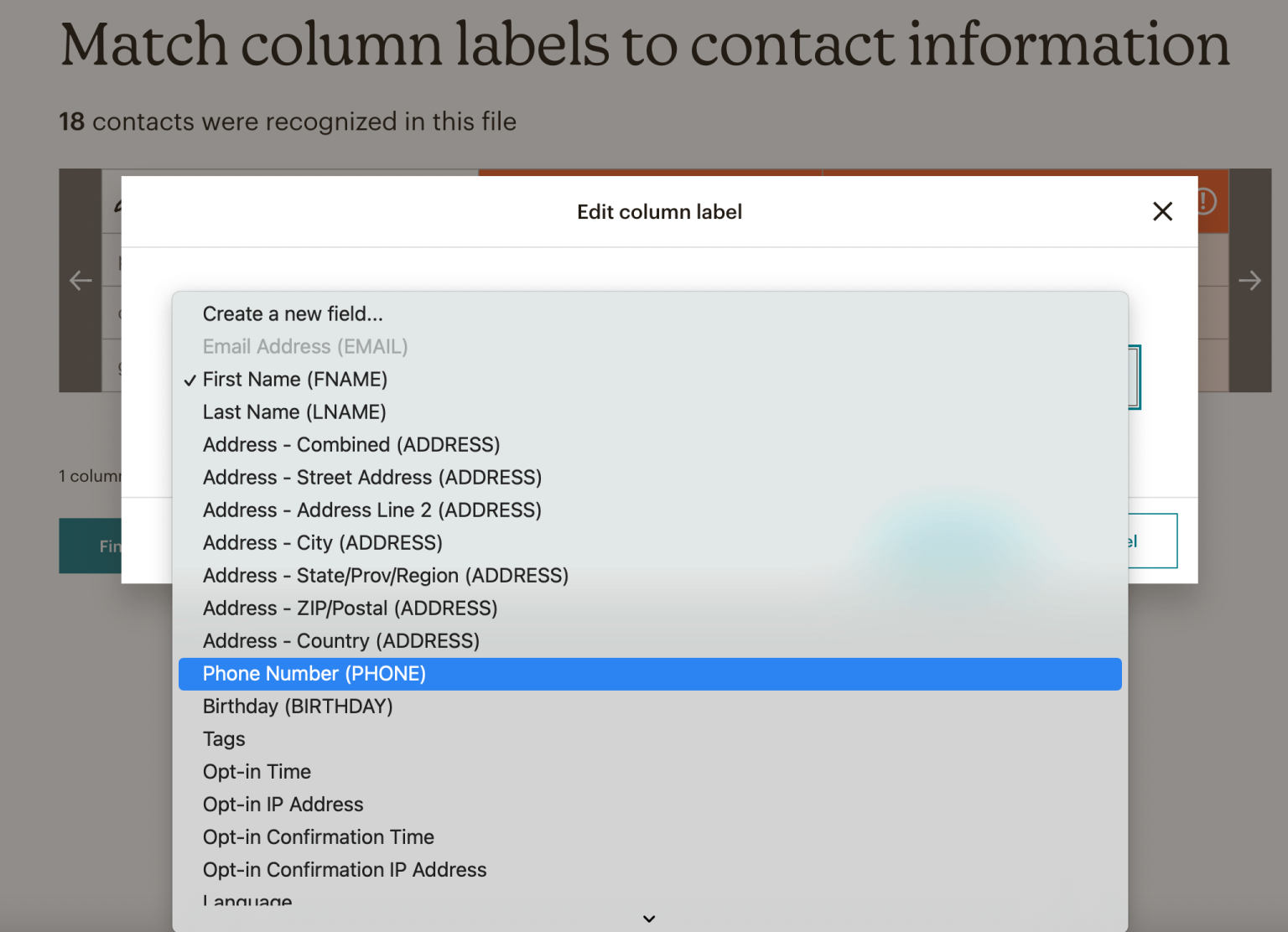Screen dimensions: 1288x932
Task: Navigate to next columns with right arrow
Action: 1250,281
